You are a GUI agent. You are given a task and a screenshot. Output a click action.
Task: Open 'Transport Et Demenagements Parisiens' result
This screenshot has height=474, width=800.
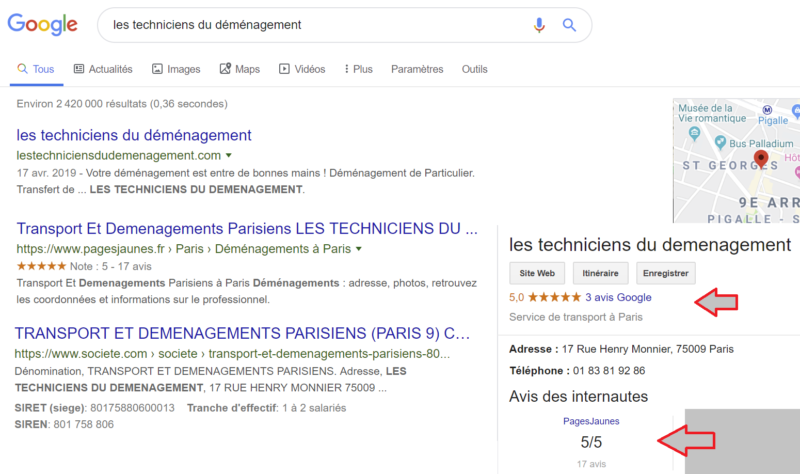(x=247, y=229)
